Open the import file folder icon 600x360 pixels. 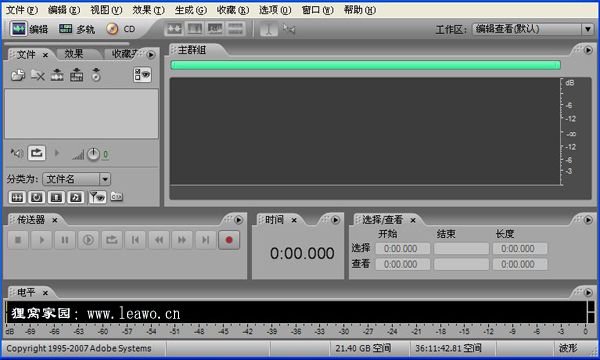[18, 75]
